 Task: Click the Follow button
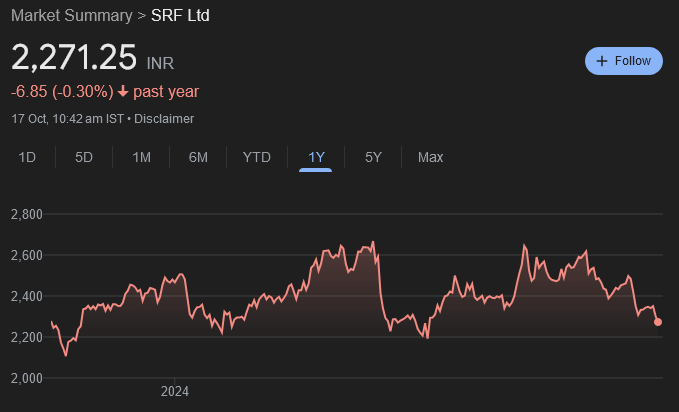[624, 61]
